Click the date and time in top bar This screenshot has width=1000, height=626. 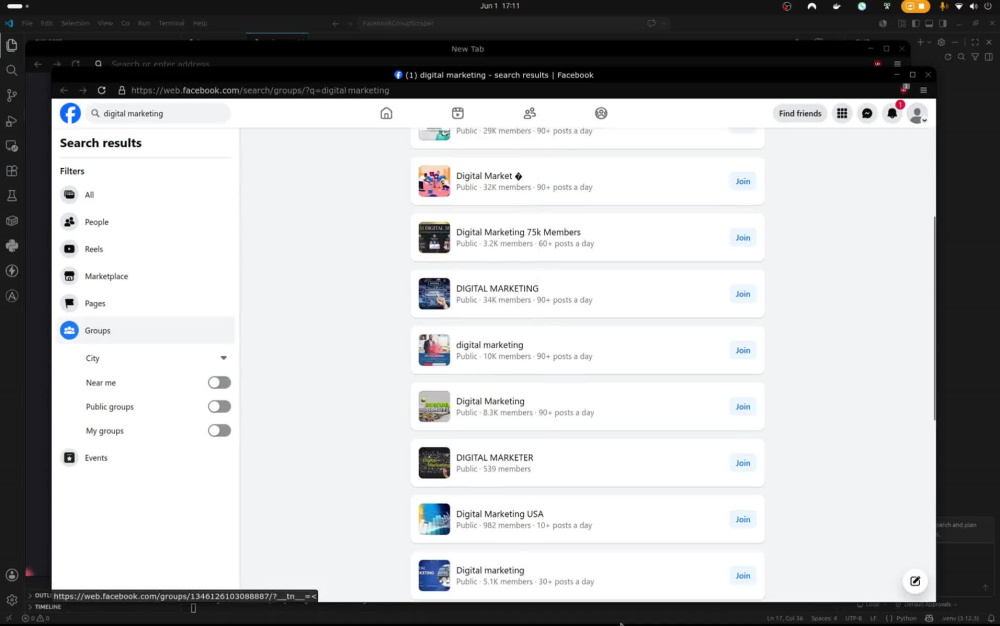500,6
